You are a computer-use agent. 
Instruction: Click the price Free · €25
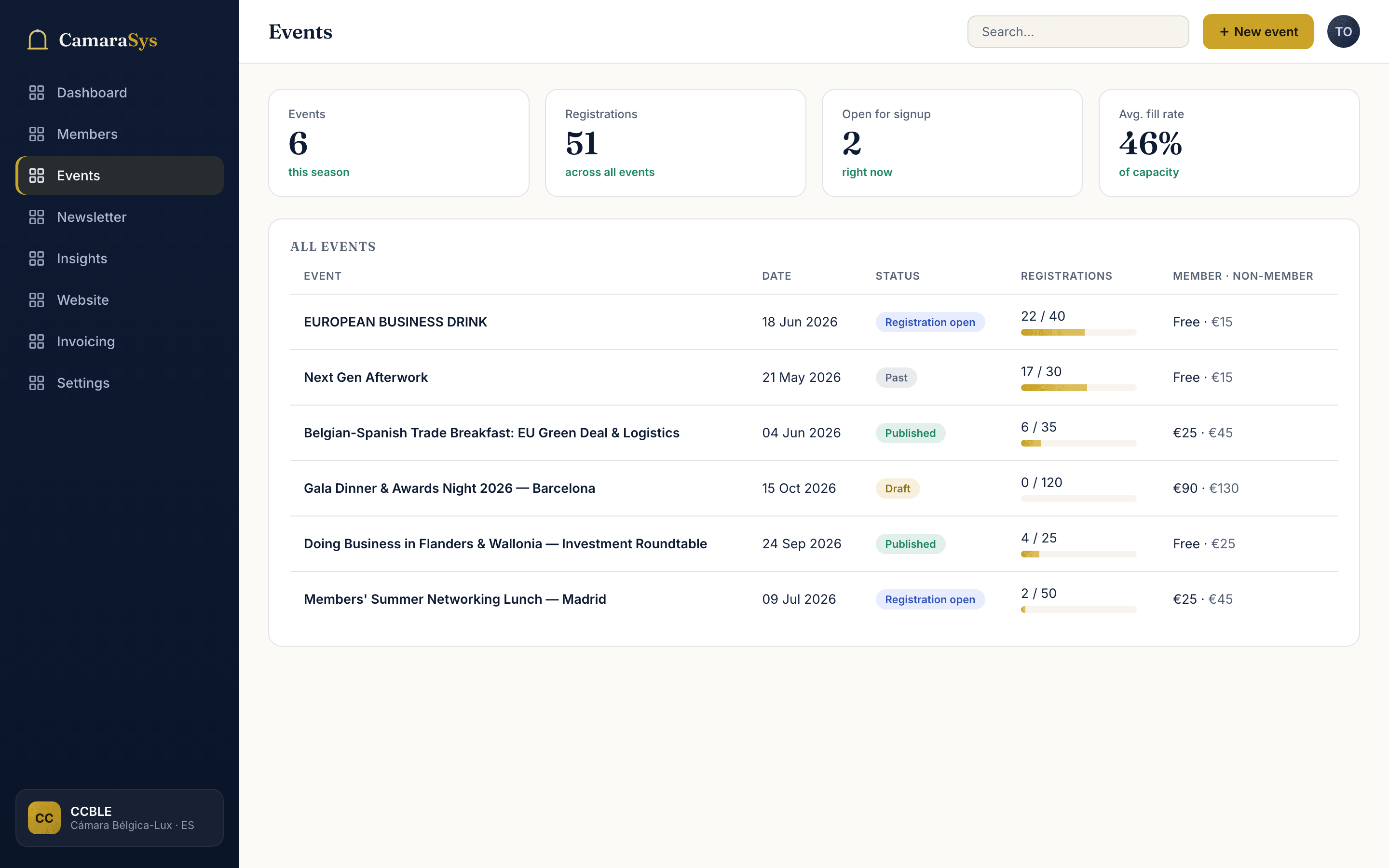pos(1204,543)
